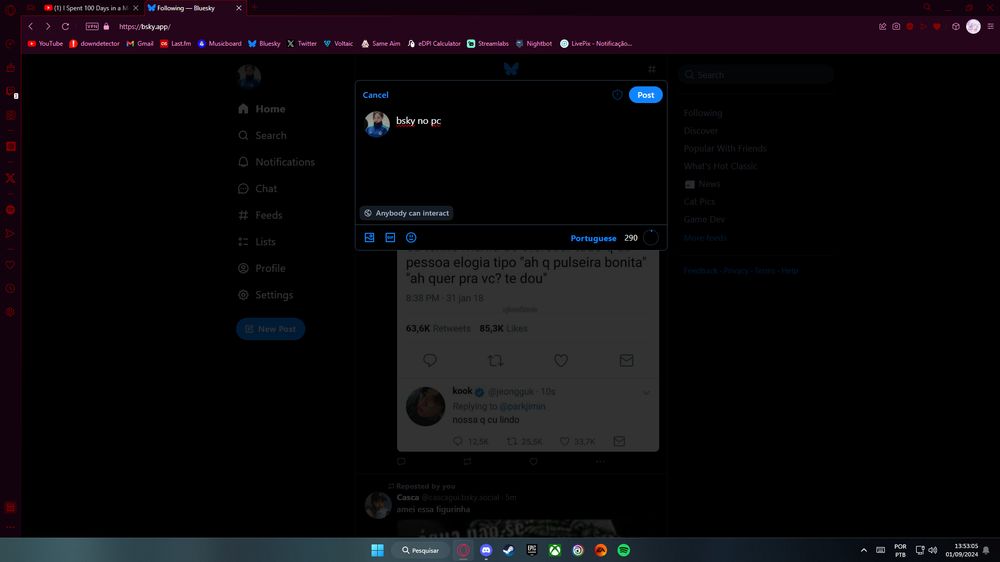Screen dimensions: 1000x562
Task: Click the character count progress ring
Action: click(651, 237)
